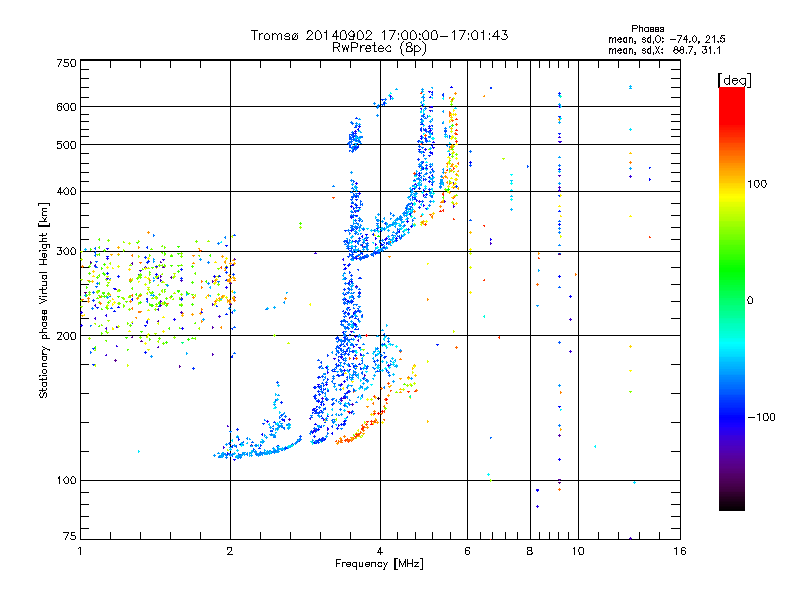800x600 pixels.
Task: Click the y-axis tick label '100'
Action: [x=66, y=481]
